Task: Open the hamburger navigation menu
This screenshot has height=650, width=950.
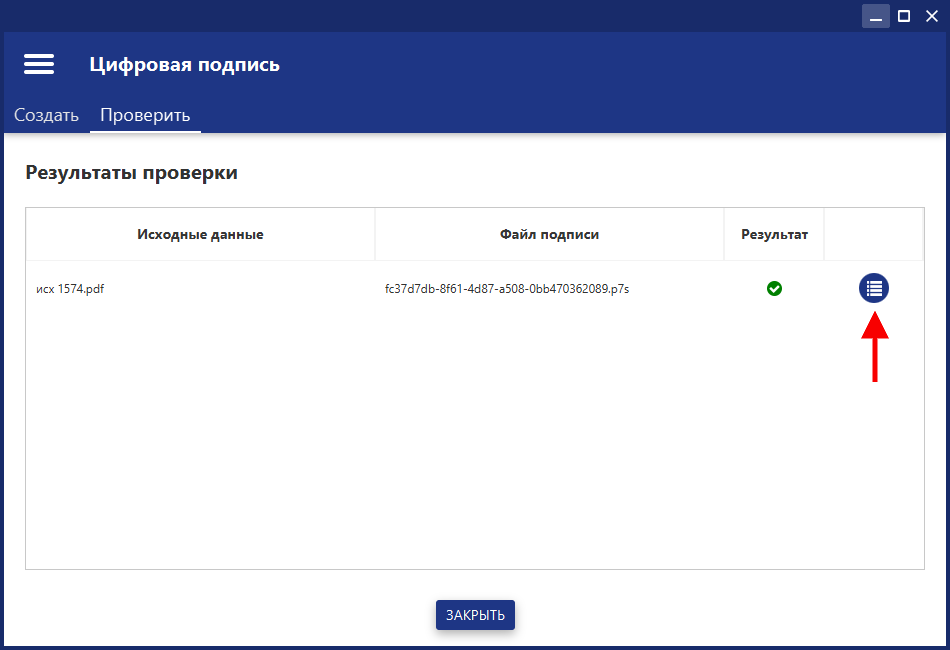Action: (39, 63)
